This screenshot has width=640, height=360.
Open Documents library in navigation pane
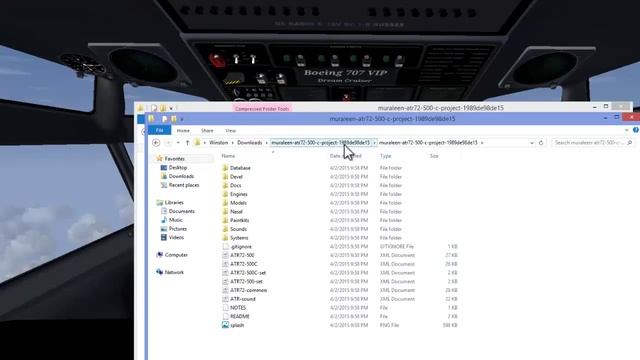coord(182,211)
